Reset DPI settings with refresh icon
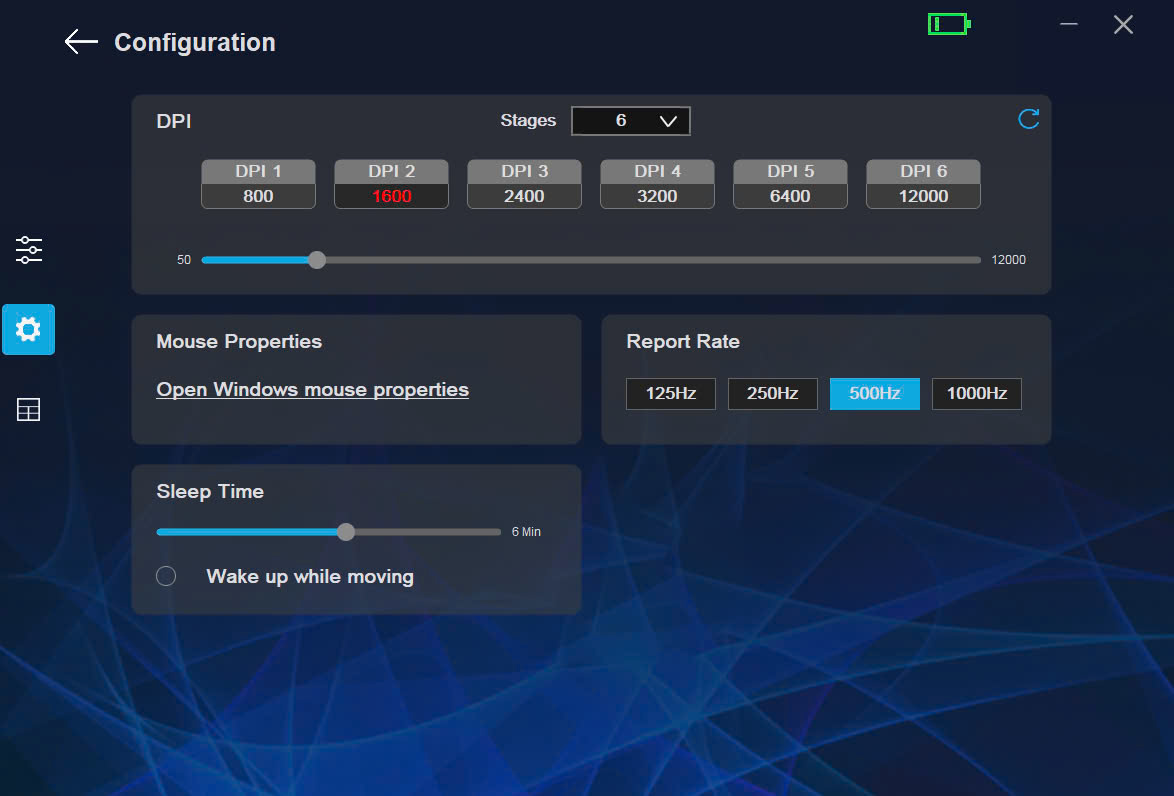1174x796 pixels. [1028, 120]
